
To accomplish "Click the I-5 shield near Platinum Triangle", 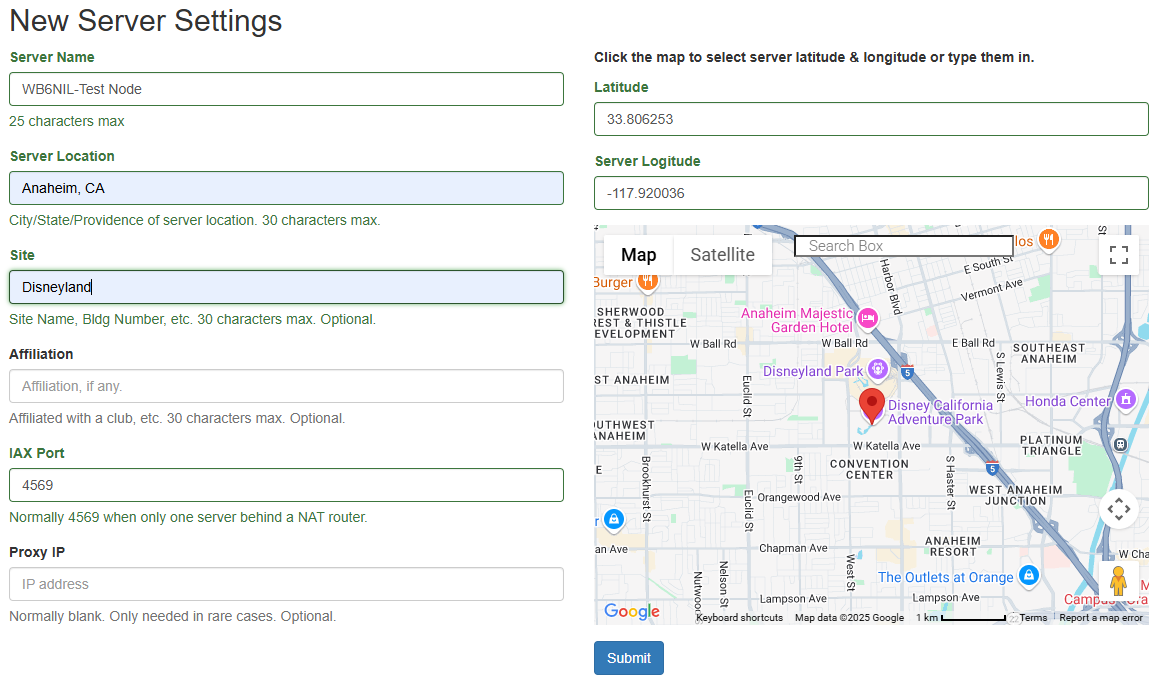I will pos(991,469).
